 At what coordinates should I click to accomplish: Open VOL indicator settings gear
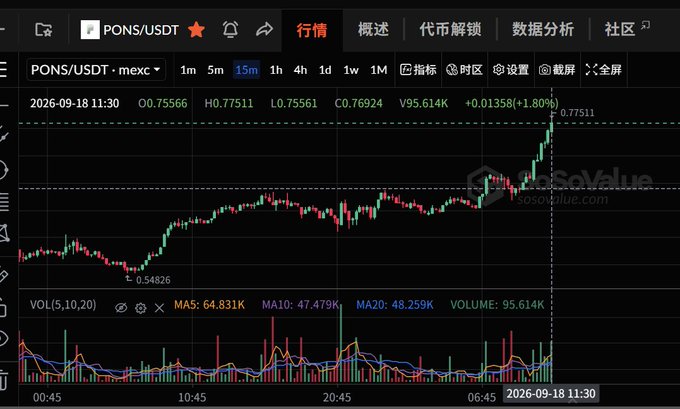141,308
